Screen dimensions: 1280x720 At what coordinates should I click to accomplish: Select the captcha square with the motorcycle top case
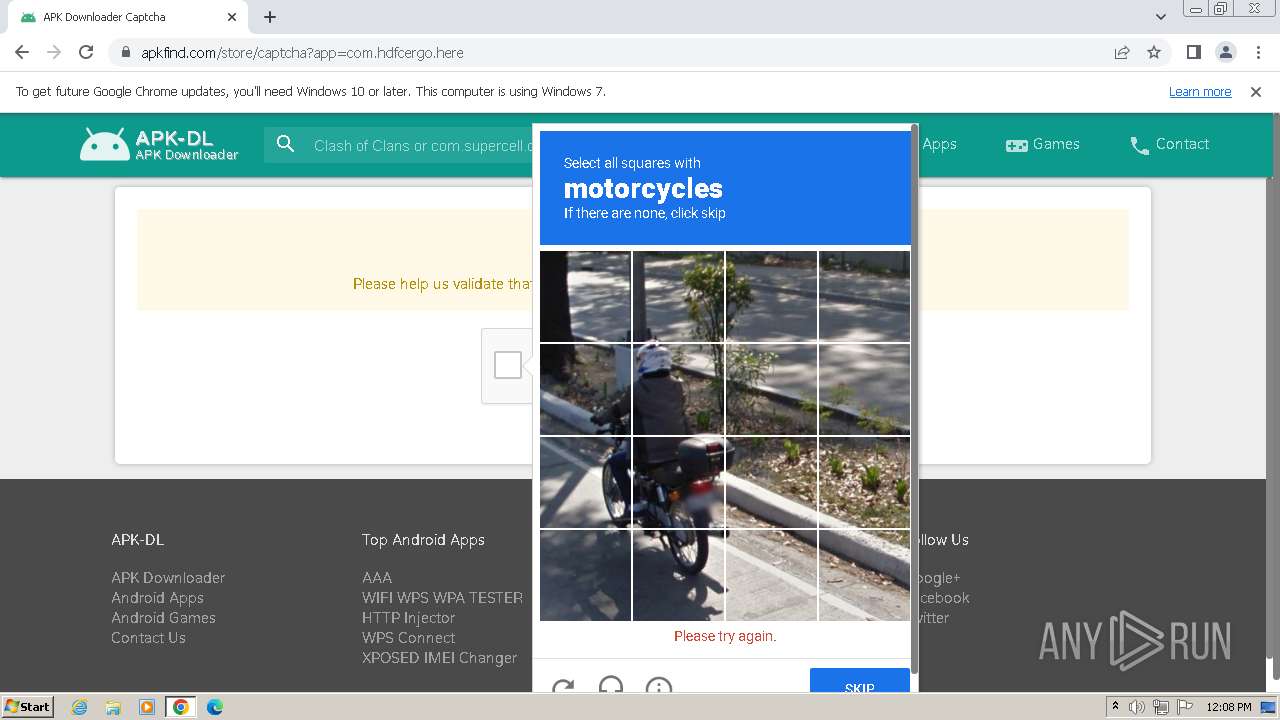click(678, 482)
